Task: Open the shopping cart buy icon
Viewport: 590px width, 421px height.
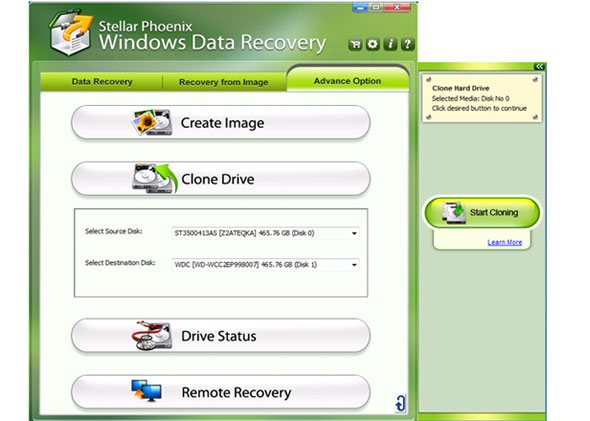Action: (x=355, y=44)
